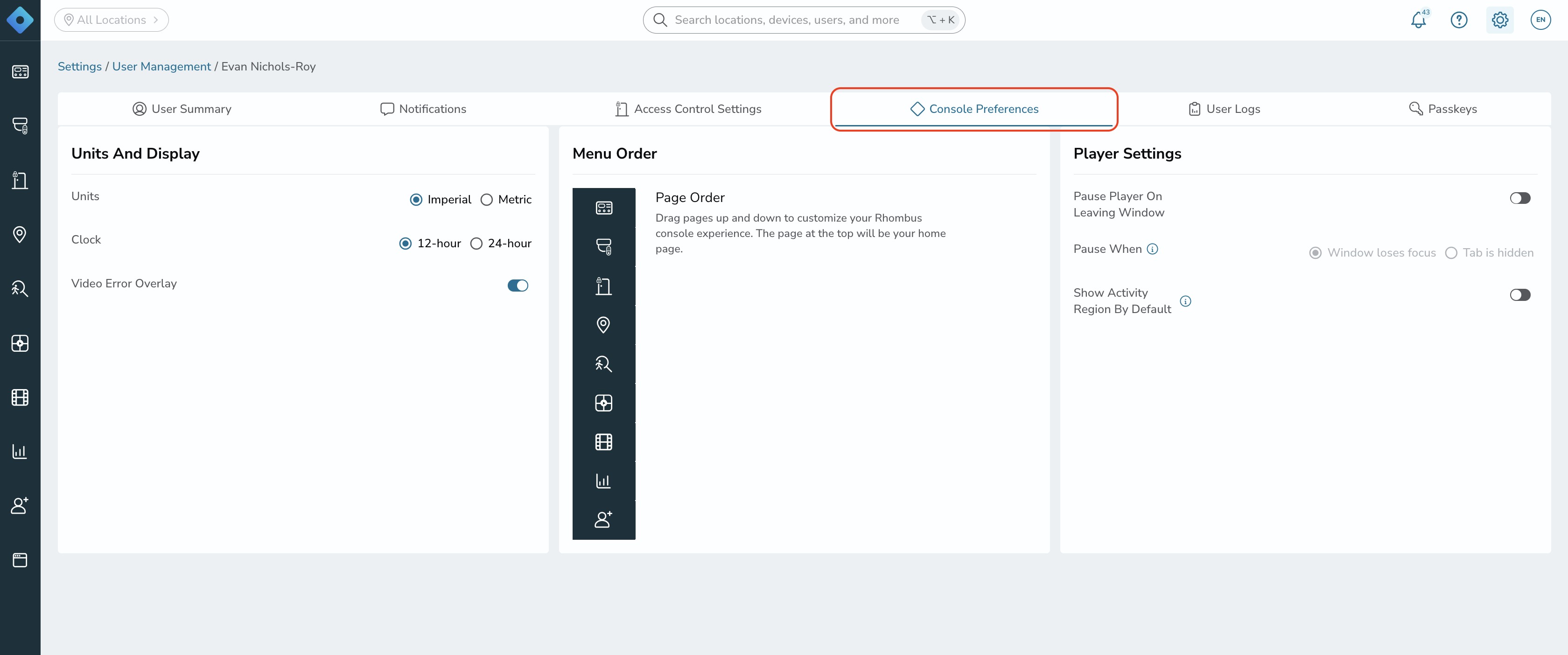Screen dimensions: 1568x655
Task: Toggle Video Error Overlay switch
Action: pos(518,286)
